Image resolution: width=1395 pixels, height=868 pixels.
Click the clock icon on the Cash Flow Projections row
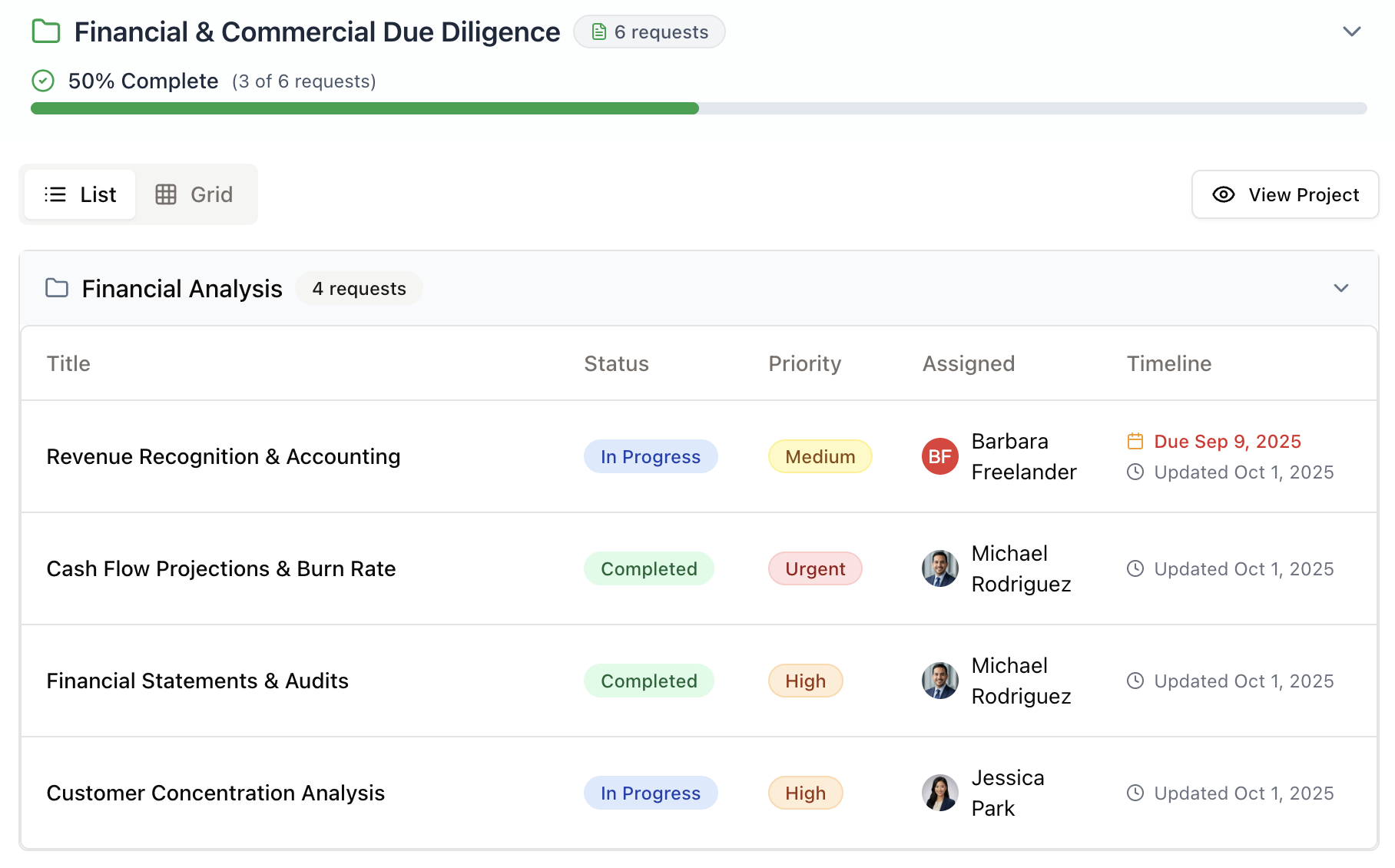[1136, 568]
